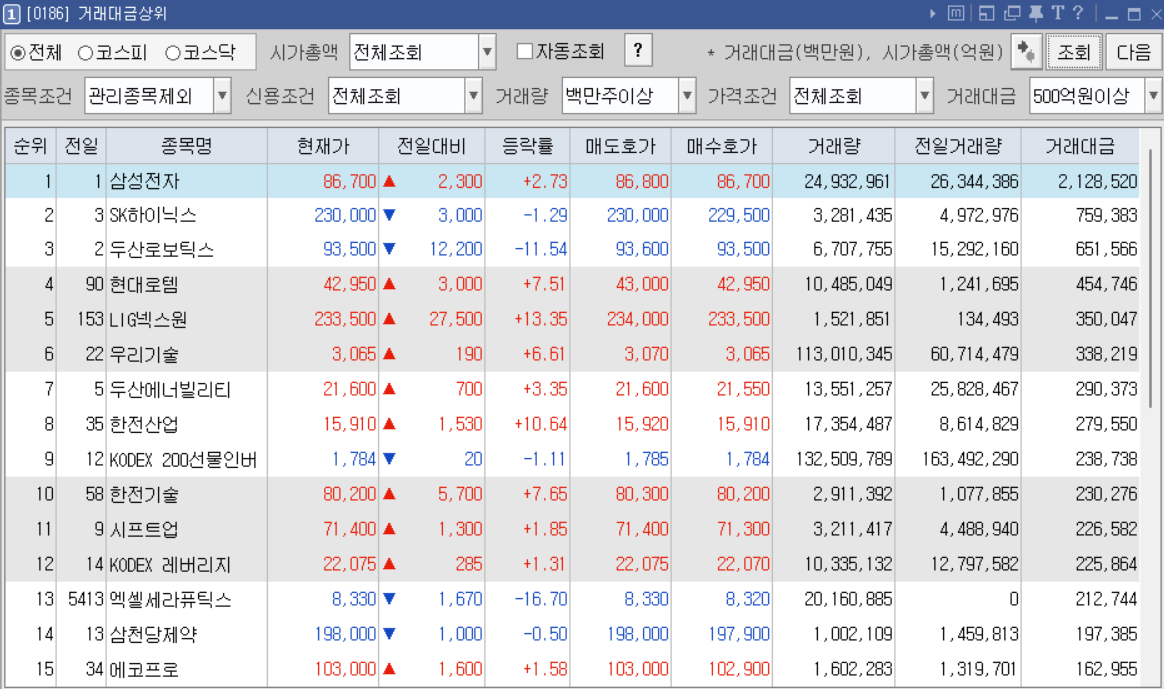Enable the 자동조회 checkbox
1164x689 pixels.
coord(524,50)
